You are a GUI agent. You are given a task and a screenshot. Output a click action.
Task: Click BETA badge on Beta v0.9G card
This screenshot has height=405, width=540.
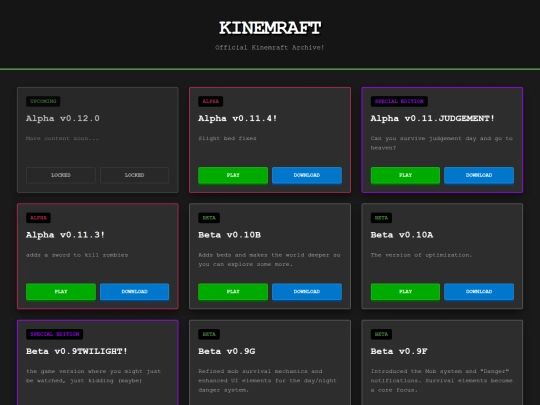(209, 334)
